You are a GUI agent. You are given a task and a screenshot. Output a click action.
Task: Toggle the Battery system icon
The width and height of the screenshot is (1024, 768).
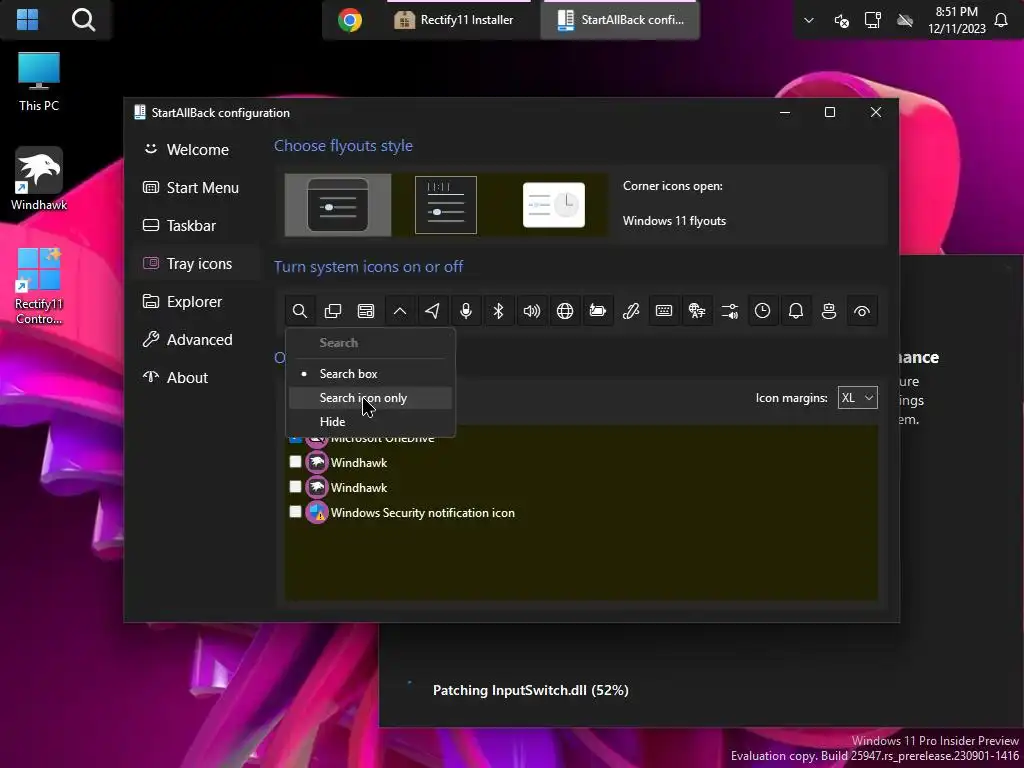tap(598, 311)
